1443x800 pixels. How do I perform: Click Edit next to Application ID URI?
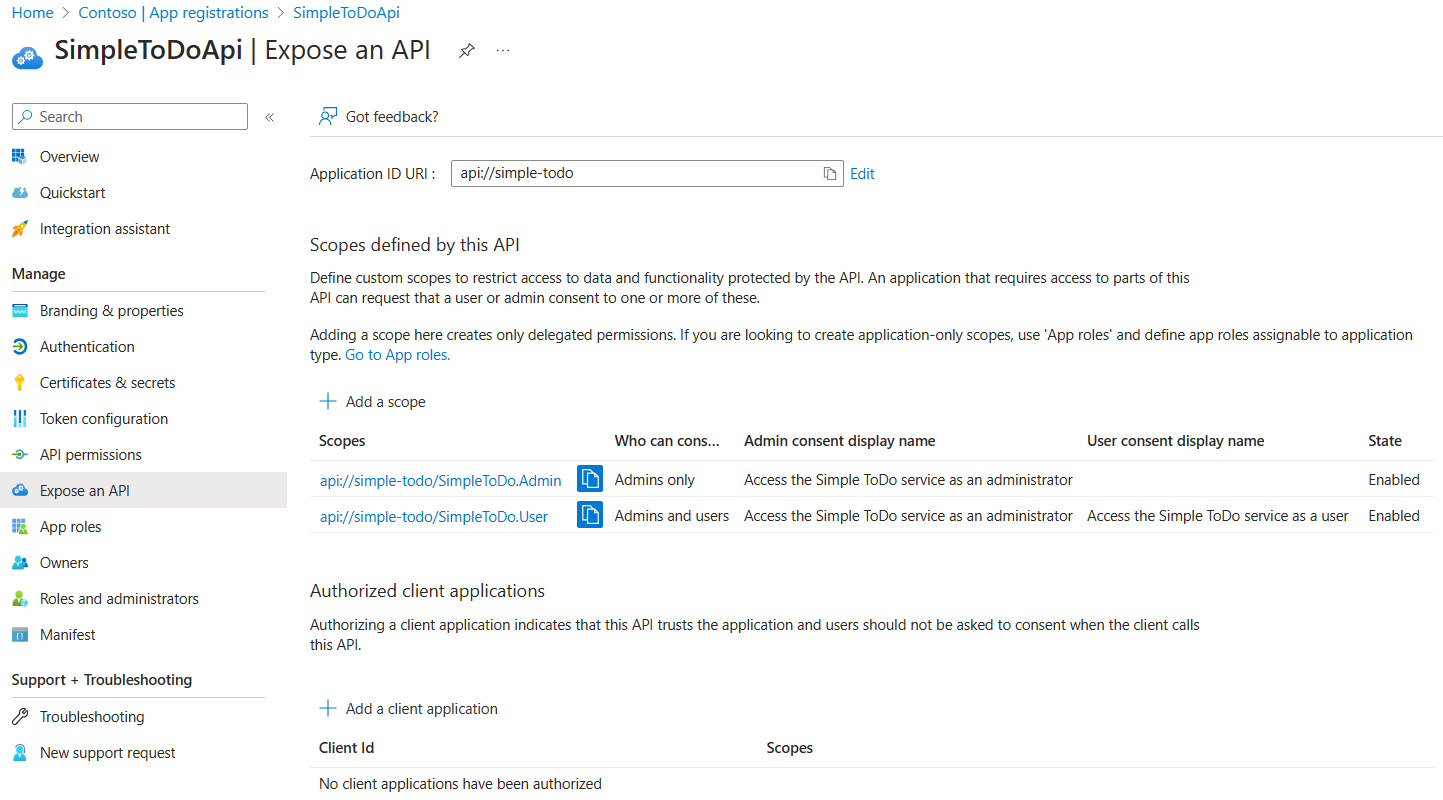click(862, 174)
